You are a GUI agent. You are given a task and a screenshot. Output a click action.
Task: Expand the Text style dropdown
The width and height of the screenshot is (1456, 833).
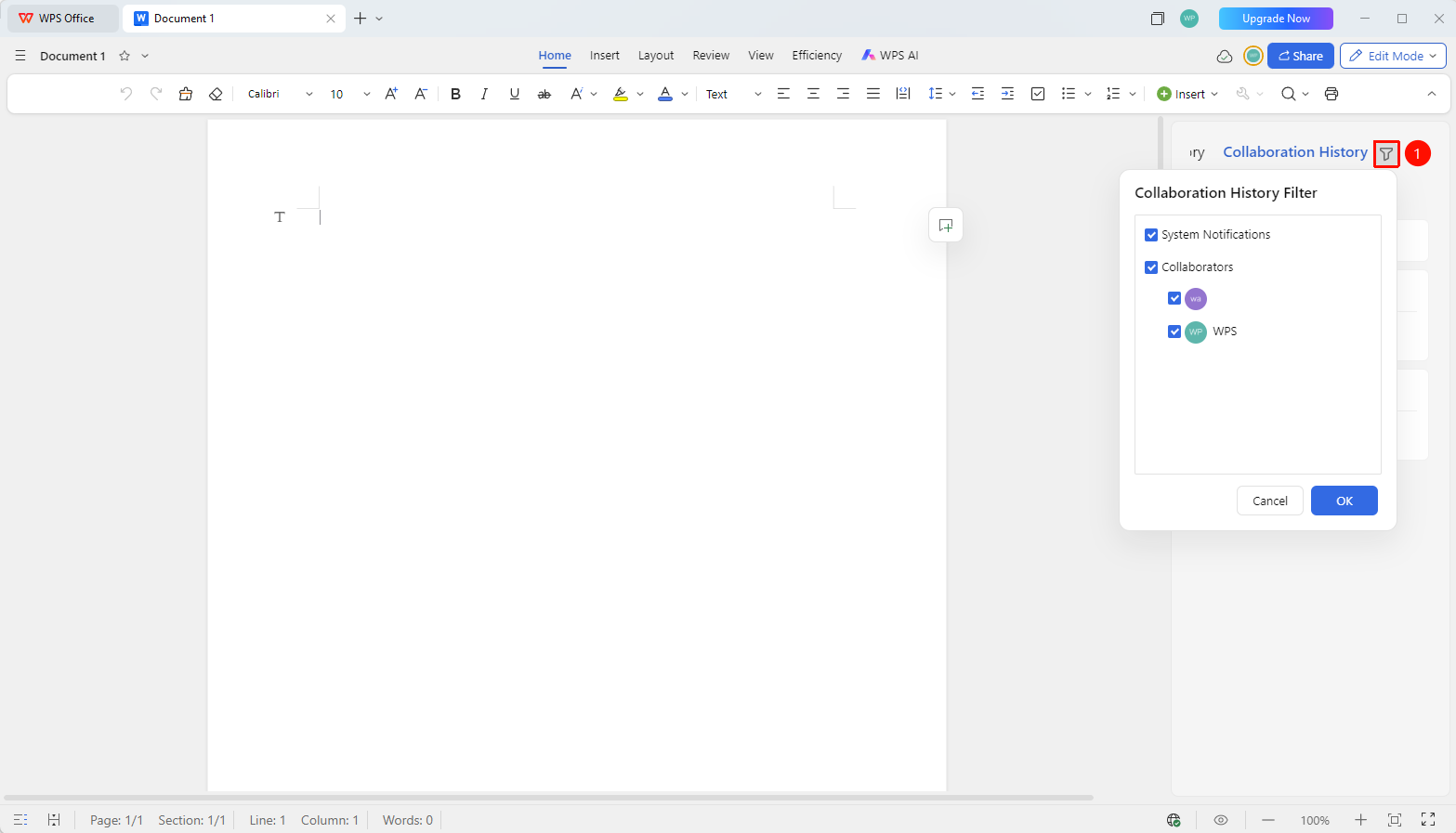757,94
